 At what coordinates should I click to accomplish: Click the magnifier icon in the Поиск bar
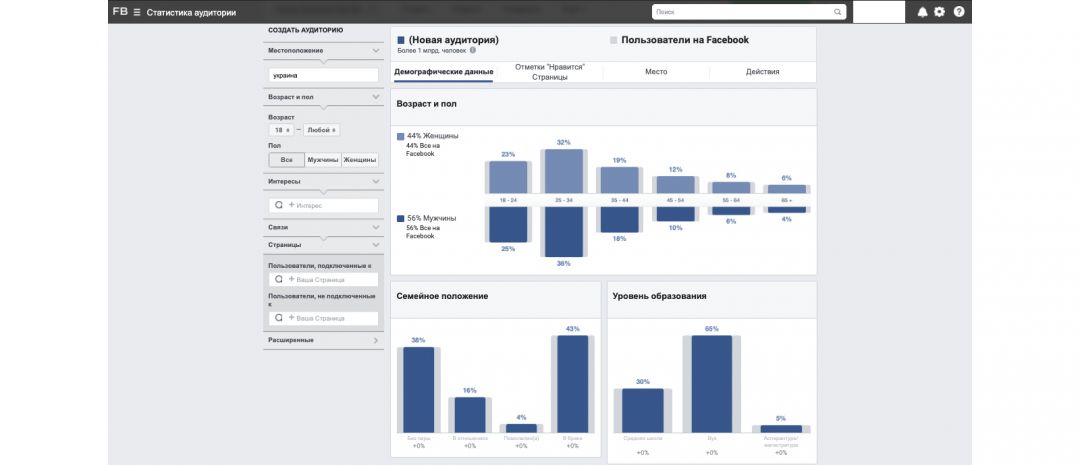[837, 12]
